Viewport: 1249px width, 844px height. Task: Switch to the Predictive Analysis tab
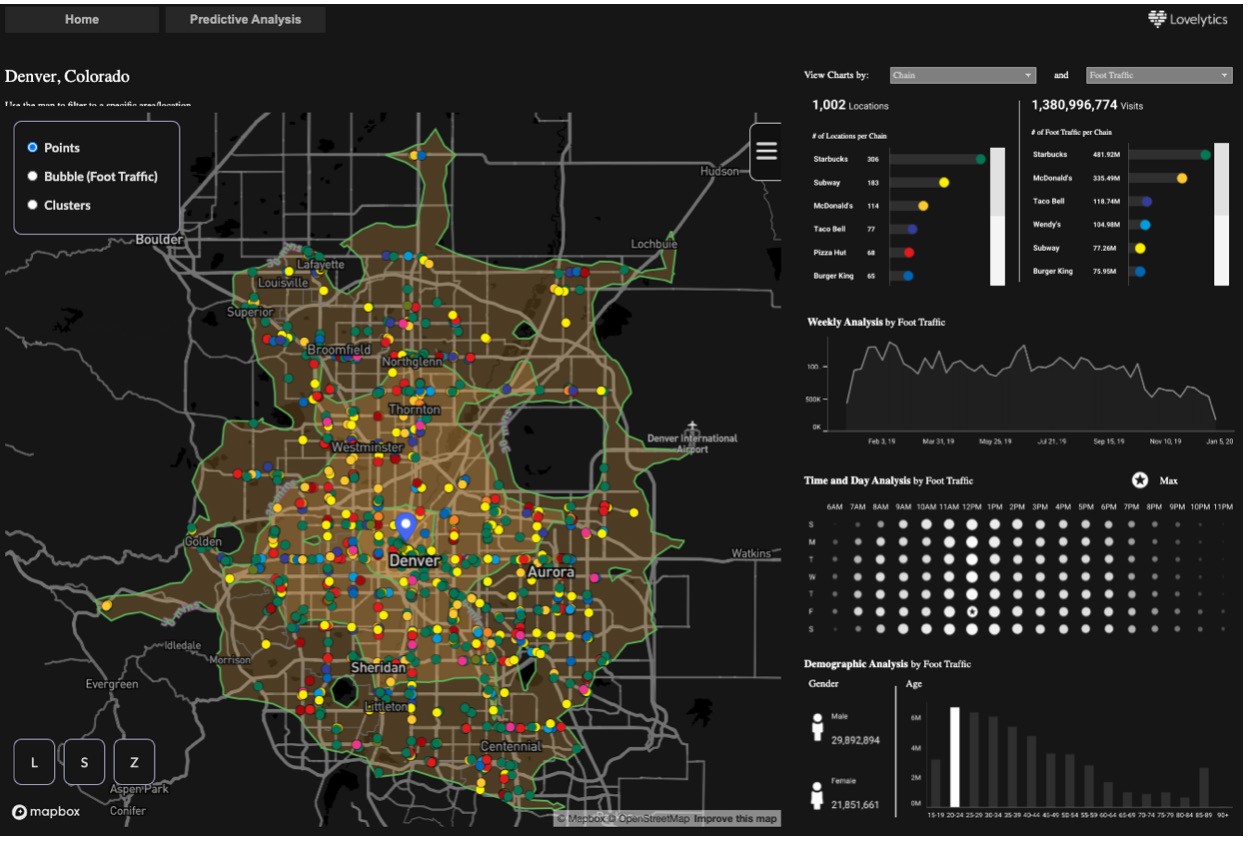pyautogui.click(x=245, y=19)
